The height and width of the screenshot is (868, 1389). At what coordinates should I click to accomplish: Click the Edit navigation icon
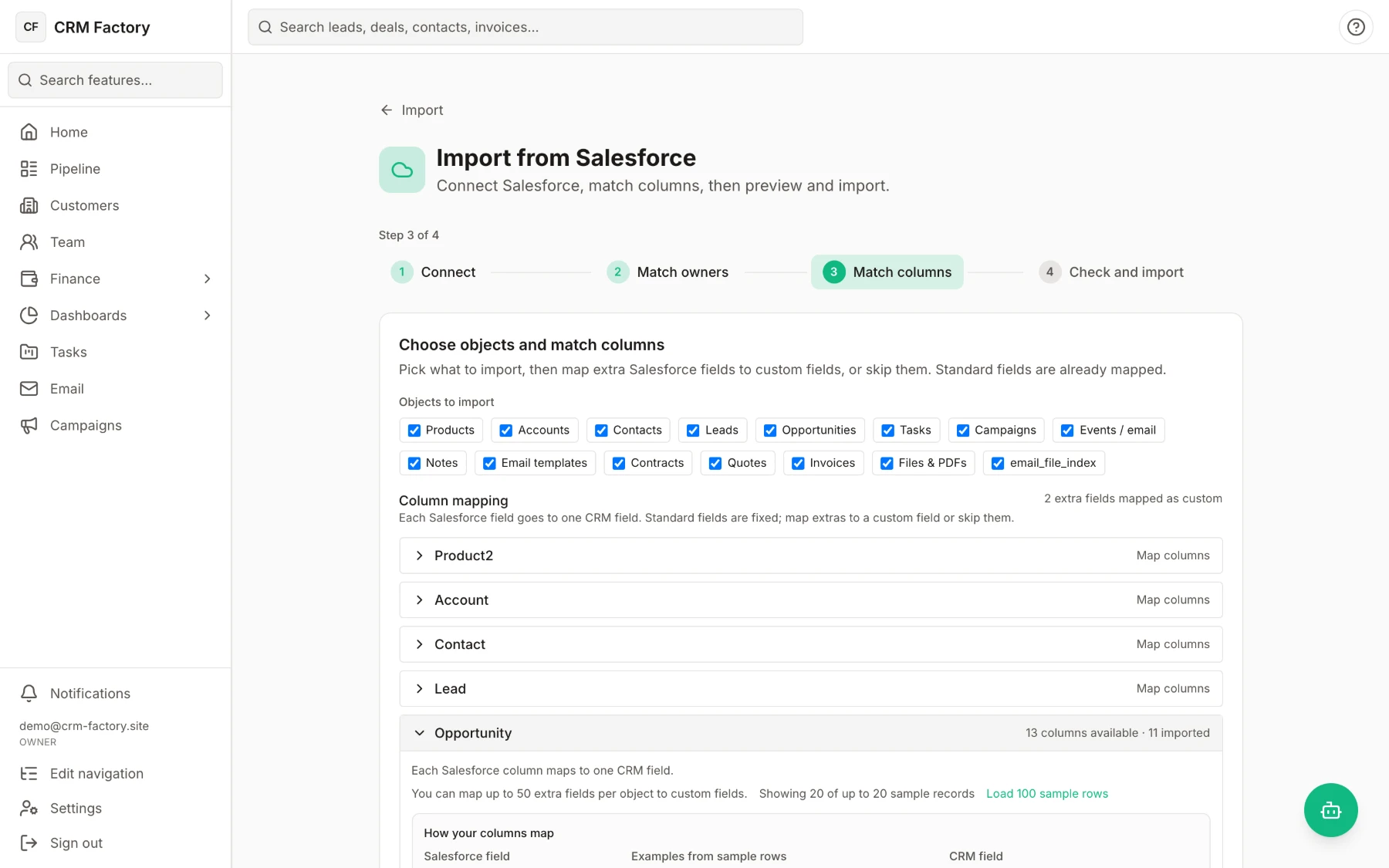[29, 774]
